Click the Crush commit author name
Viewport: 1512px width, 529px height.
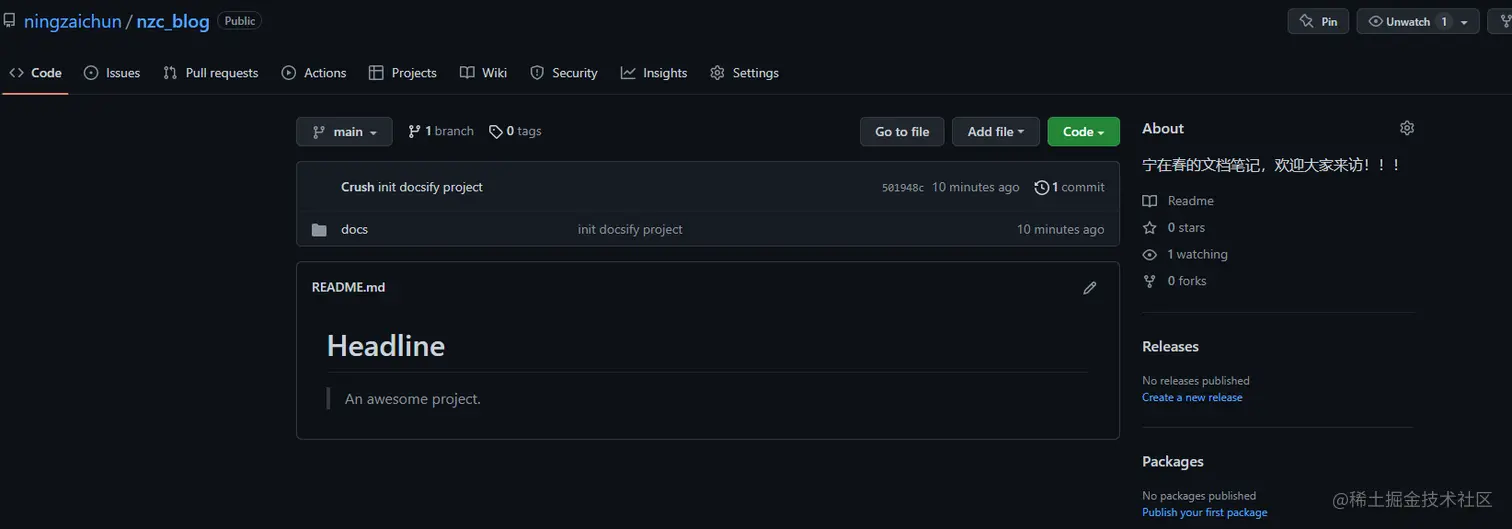[x=357, y=187]
